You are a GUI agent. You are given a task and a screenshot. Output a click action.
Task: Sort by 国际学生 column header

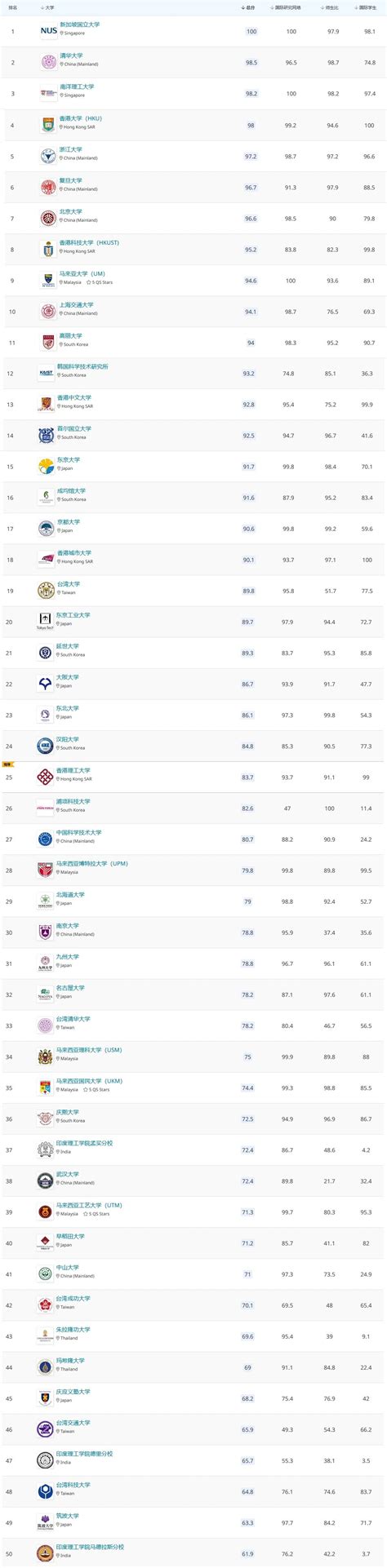tap(367, 7)
